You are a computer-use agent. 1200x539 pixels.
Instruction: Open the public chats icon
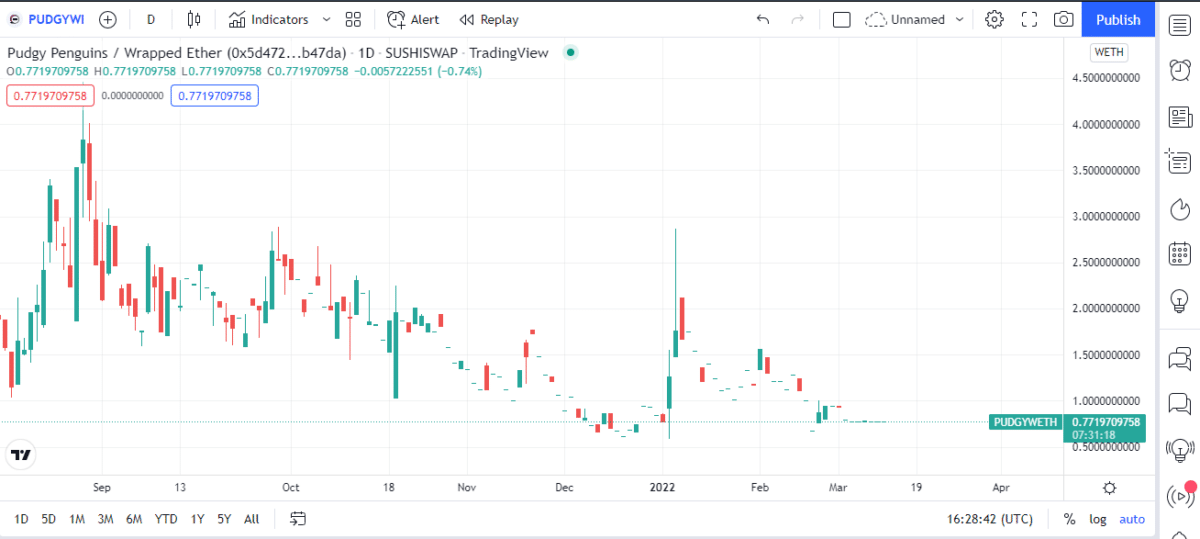[x=1180, y=357]
